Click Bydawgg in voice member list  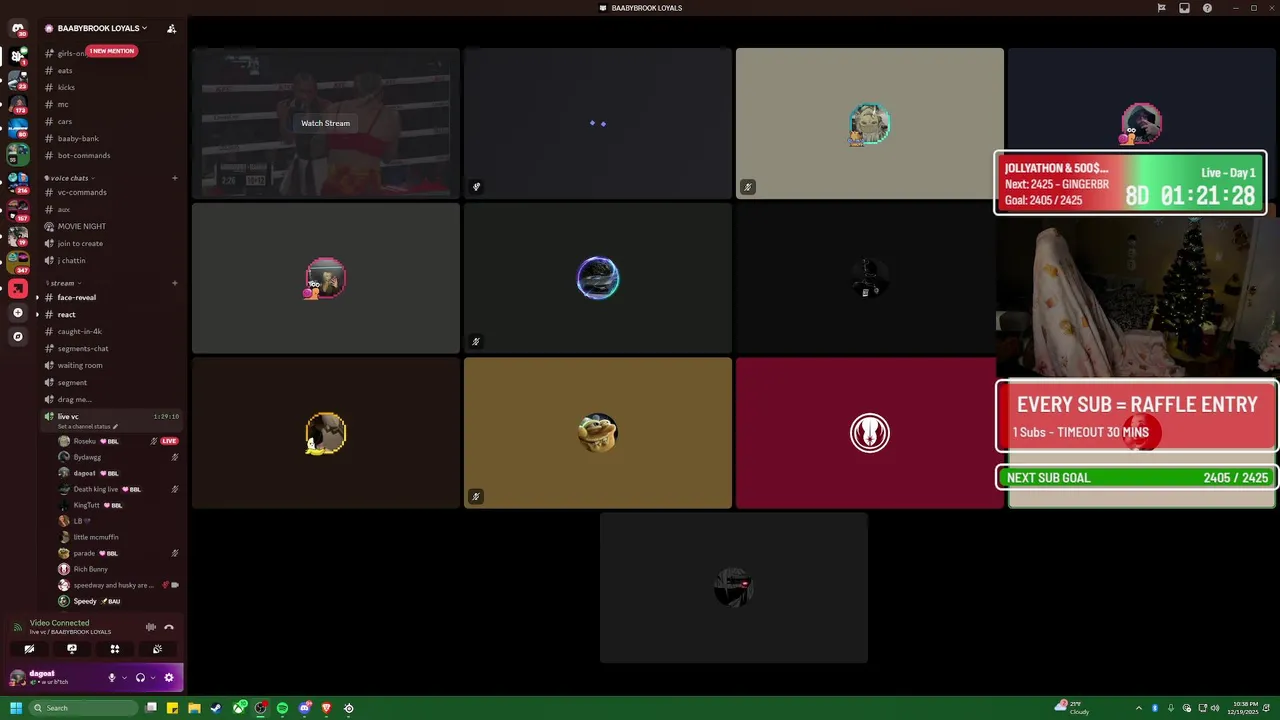[118, 457]
